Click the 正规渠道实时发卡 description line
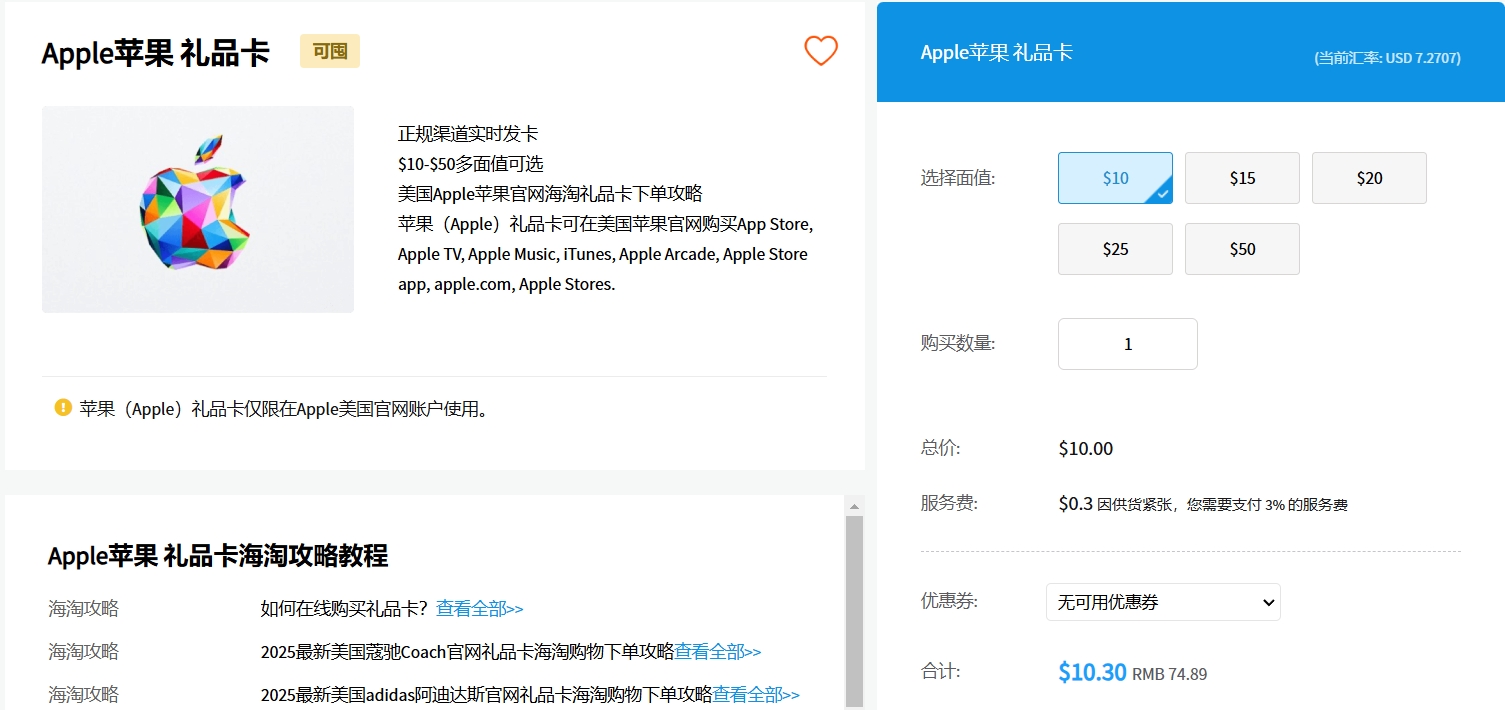Viewport: 1505px width, 710px height. point(468,134)
